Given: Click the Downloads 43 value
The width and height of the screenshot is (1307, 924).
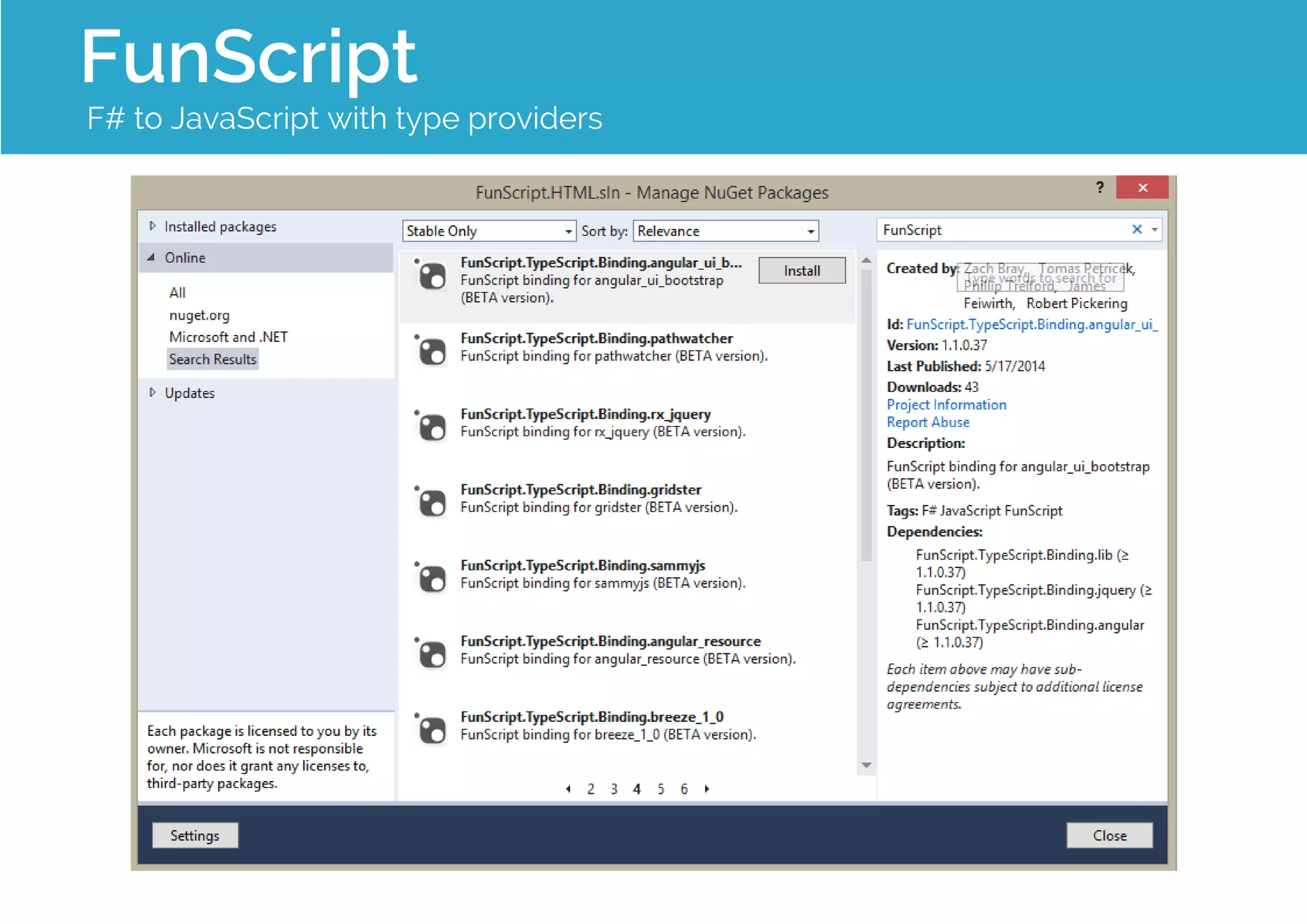Looking at the screenshot, I should pos(971,387).
